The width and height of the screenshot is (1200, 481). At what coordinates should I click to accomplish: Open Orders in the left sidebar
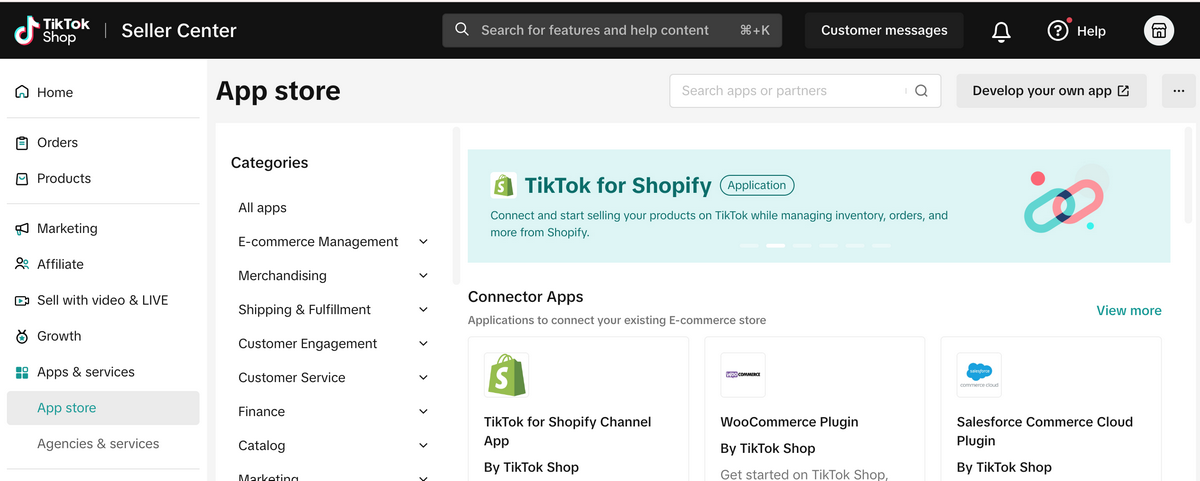57,143
